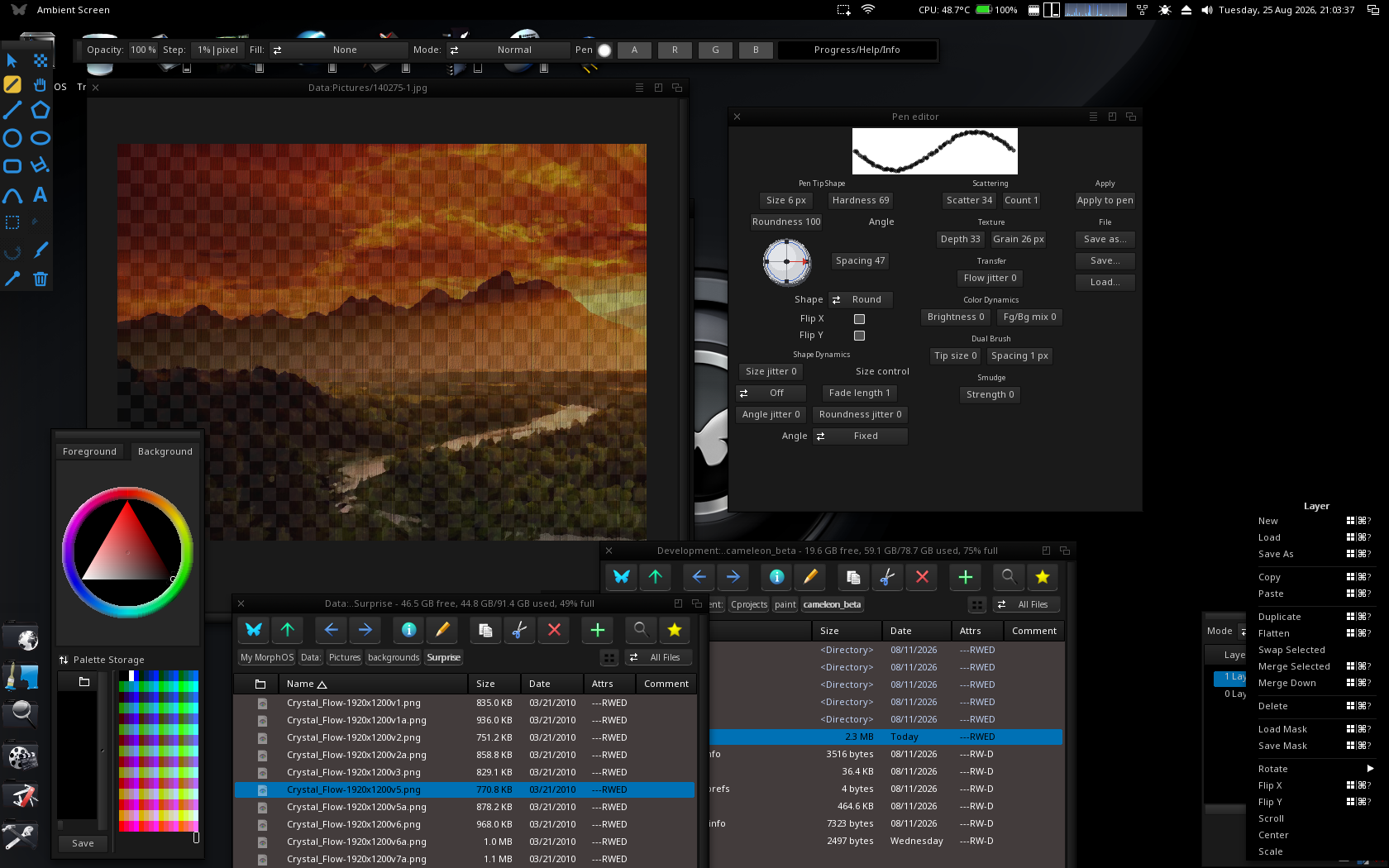This screenshot has width=1389, height=868.
Task: Click the Apply to pen button
Action: [x=1105, y=201]
